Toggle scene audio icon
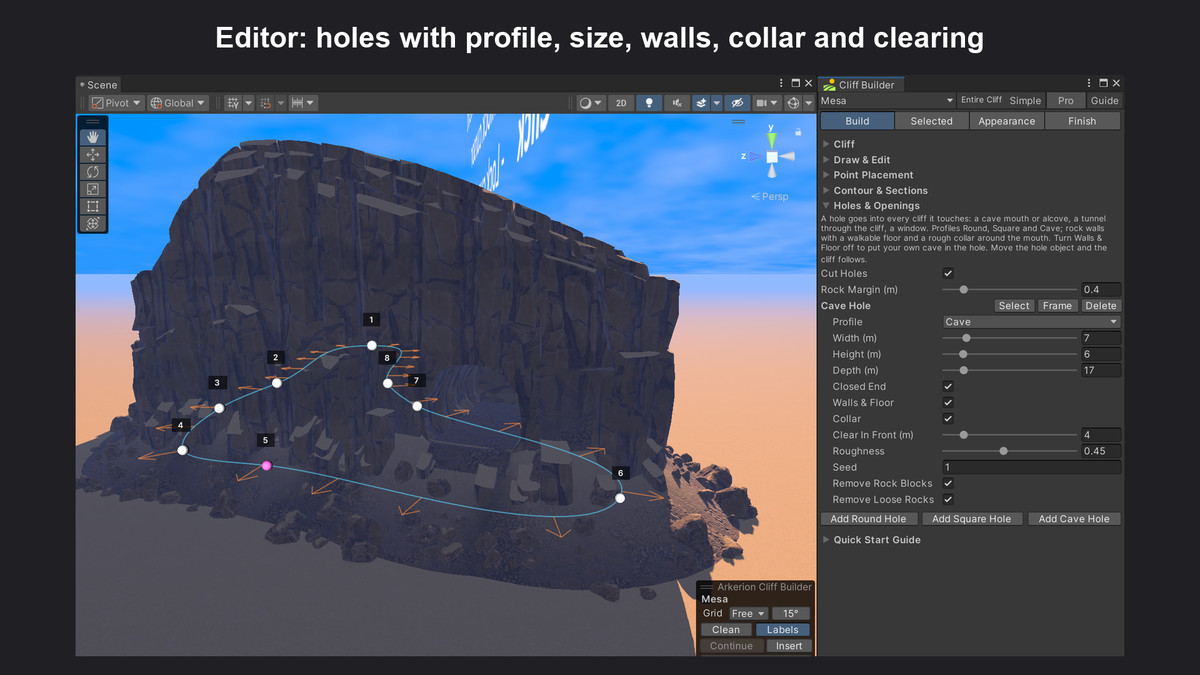This screenshot has height=675, width=1200. 678,103
